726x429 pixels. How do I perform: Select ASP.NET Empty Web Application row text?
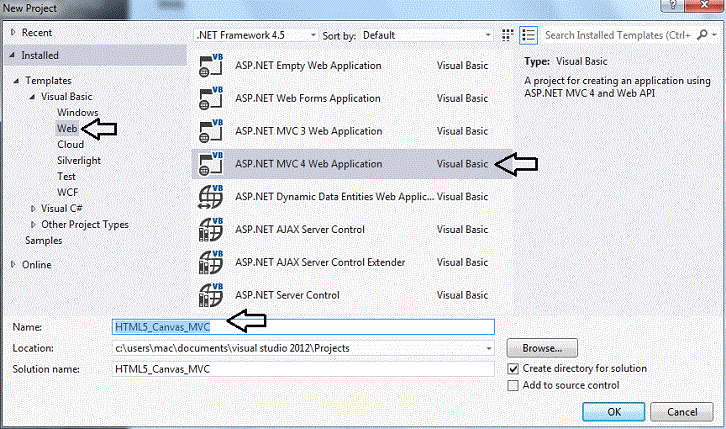pyautogui.click(x=308, y=66)
